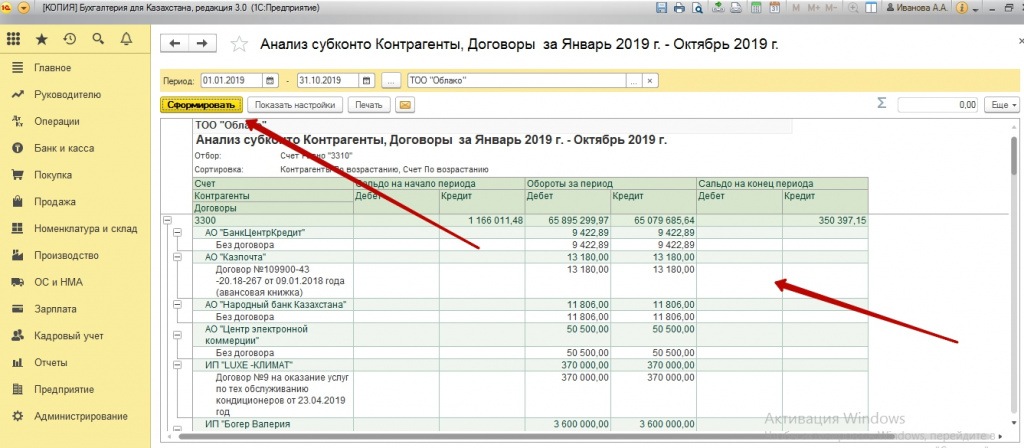Send report by email envelope icon
Screen dimensions: 1024x448
[x=405, y=104]
